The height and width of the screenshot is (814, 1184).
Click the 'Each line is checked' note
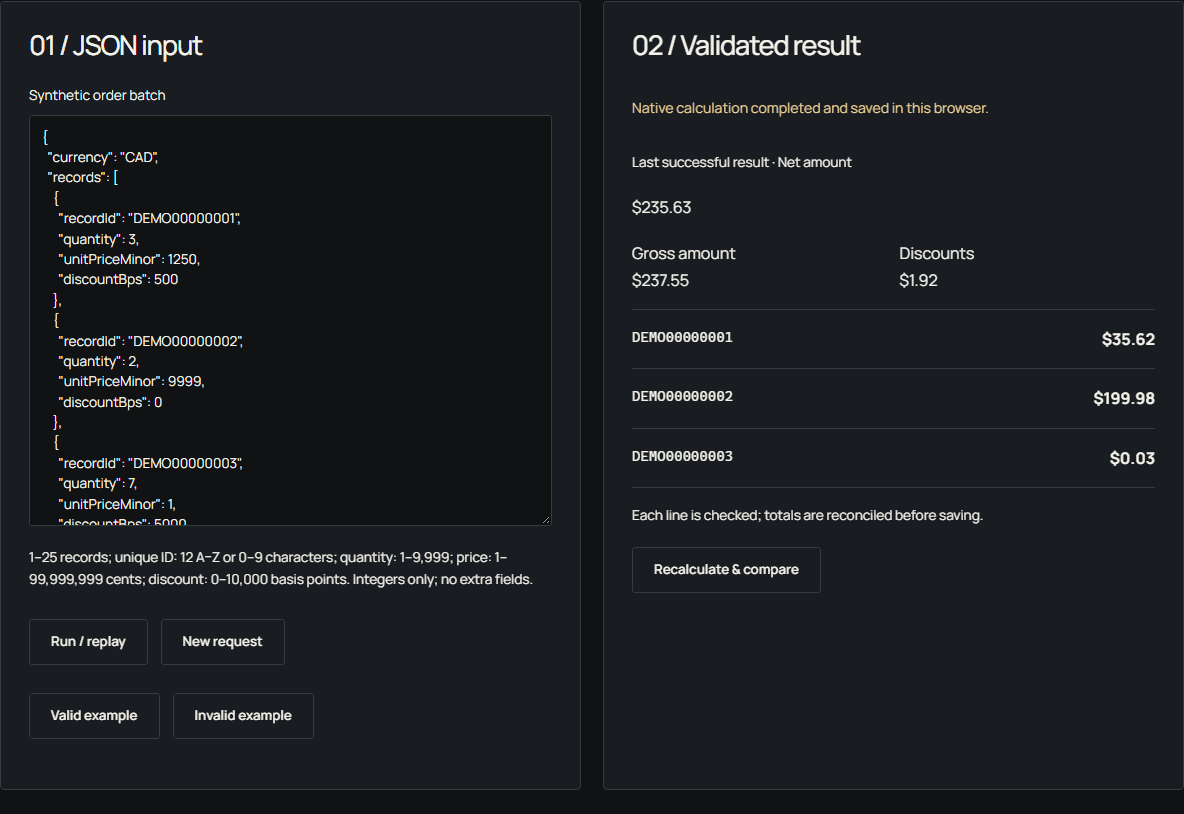[807, 516]
